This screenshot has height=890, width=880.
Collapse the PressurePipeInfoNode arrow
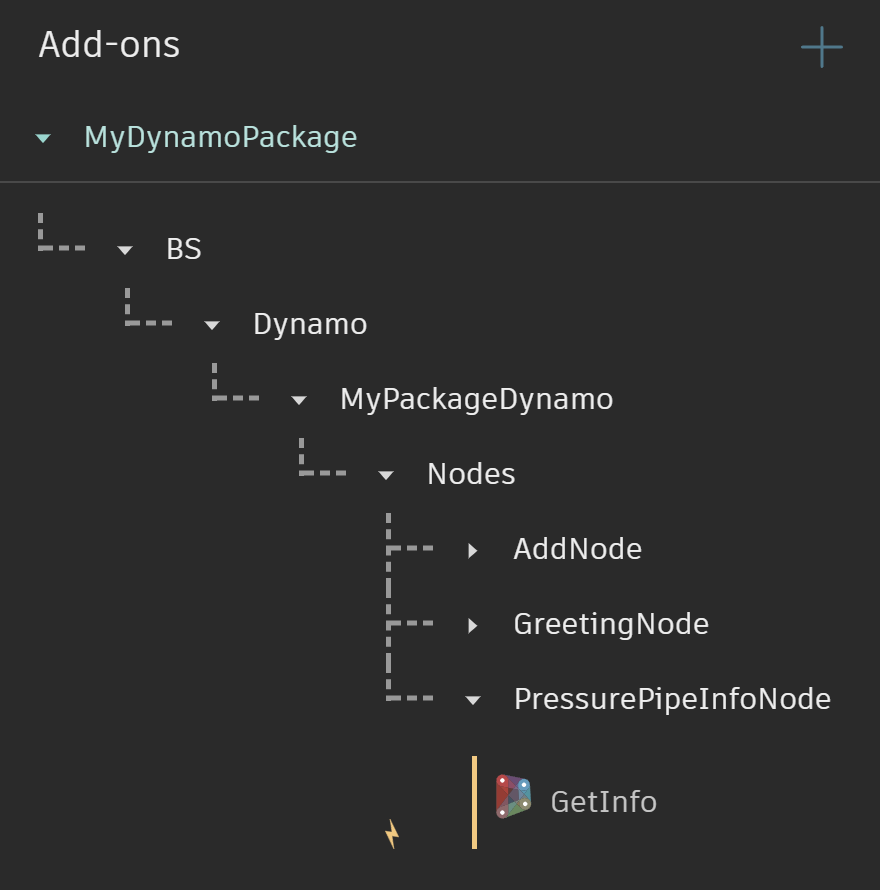[x=473, y=700]
